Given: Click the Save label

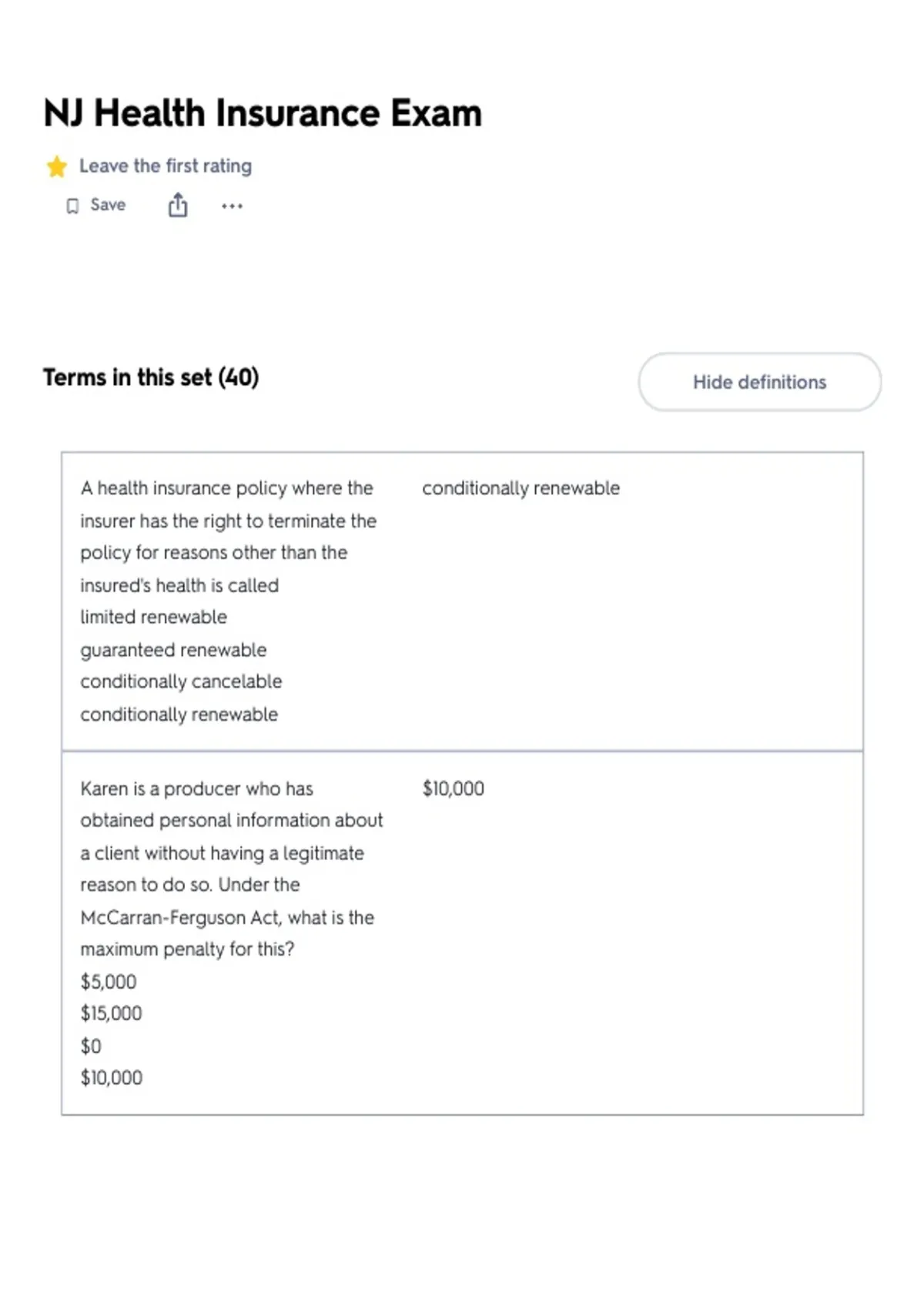Looking at the screenshot, I should (108, 205).
